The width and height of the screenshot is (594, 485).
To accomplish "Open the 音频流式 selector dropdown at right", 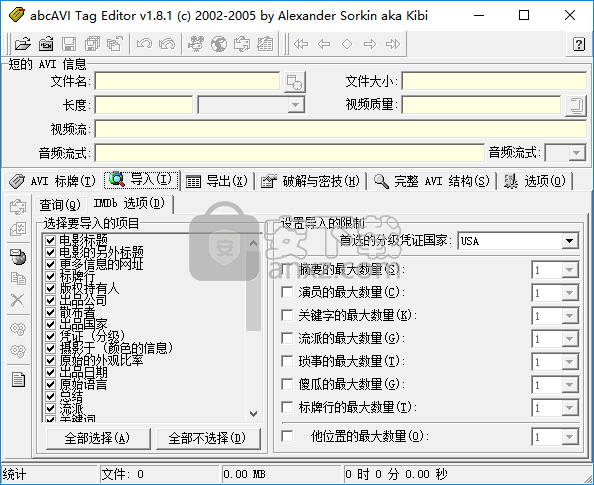I will (x=577, y=153).
